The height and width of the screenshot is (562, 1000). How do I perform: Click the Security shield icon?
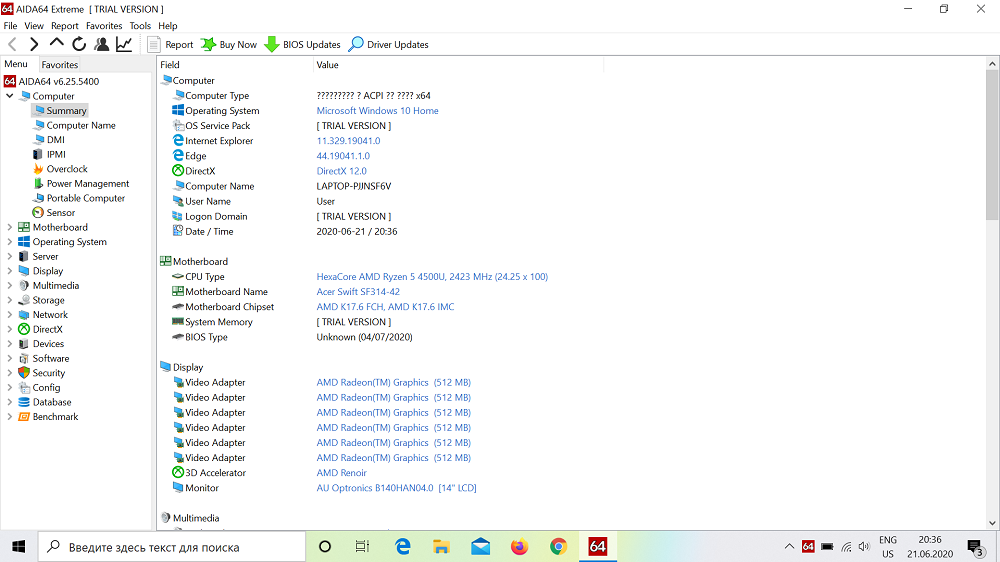[24, 373]
